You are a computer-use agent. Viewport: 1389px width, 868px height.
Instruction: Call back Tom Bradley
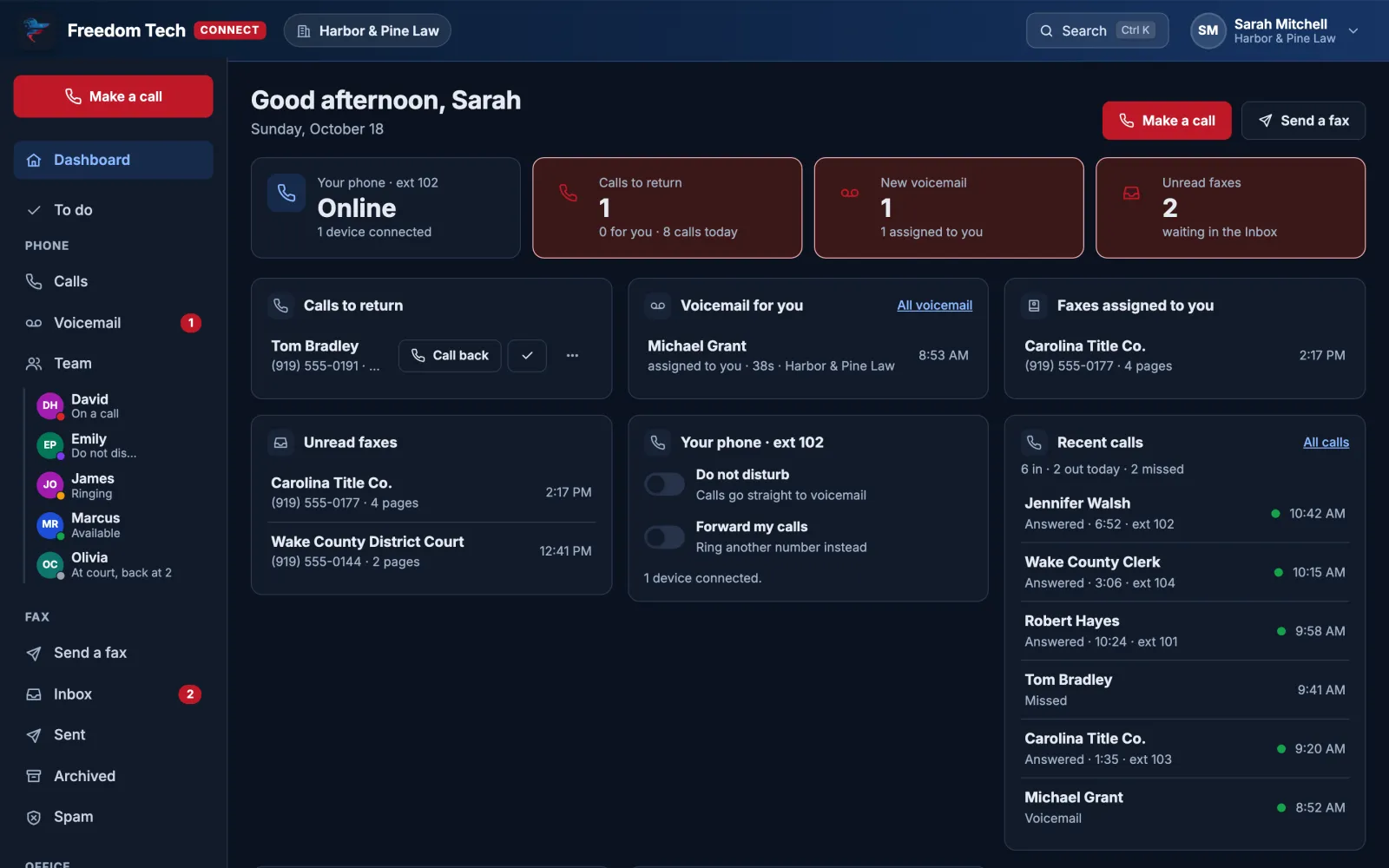(450, 356)
